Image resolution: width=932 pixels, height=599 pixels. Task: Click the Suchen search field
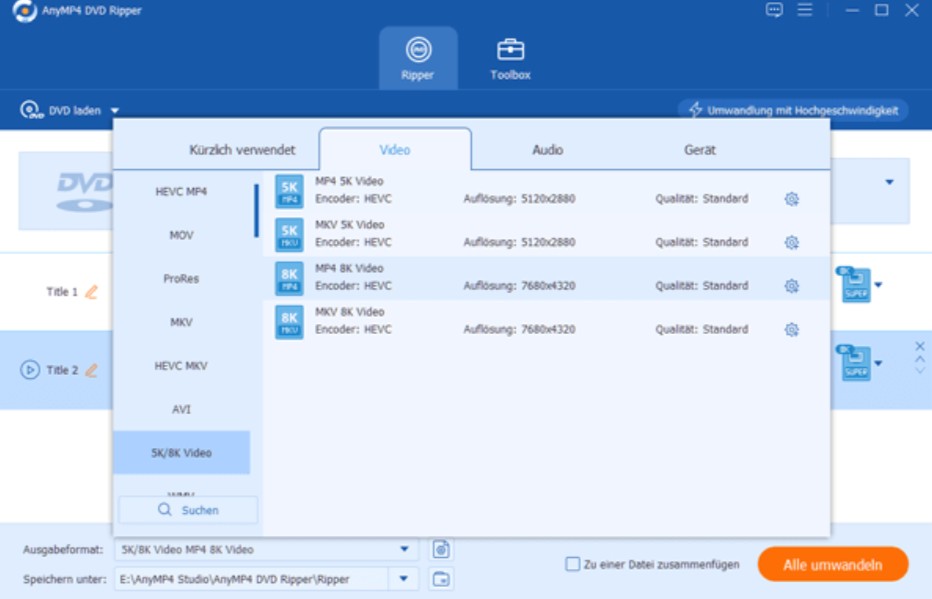click(188, 510)
